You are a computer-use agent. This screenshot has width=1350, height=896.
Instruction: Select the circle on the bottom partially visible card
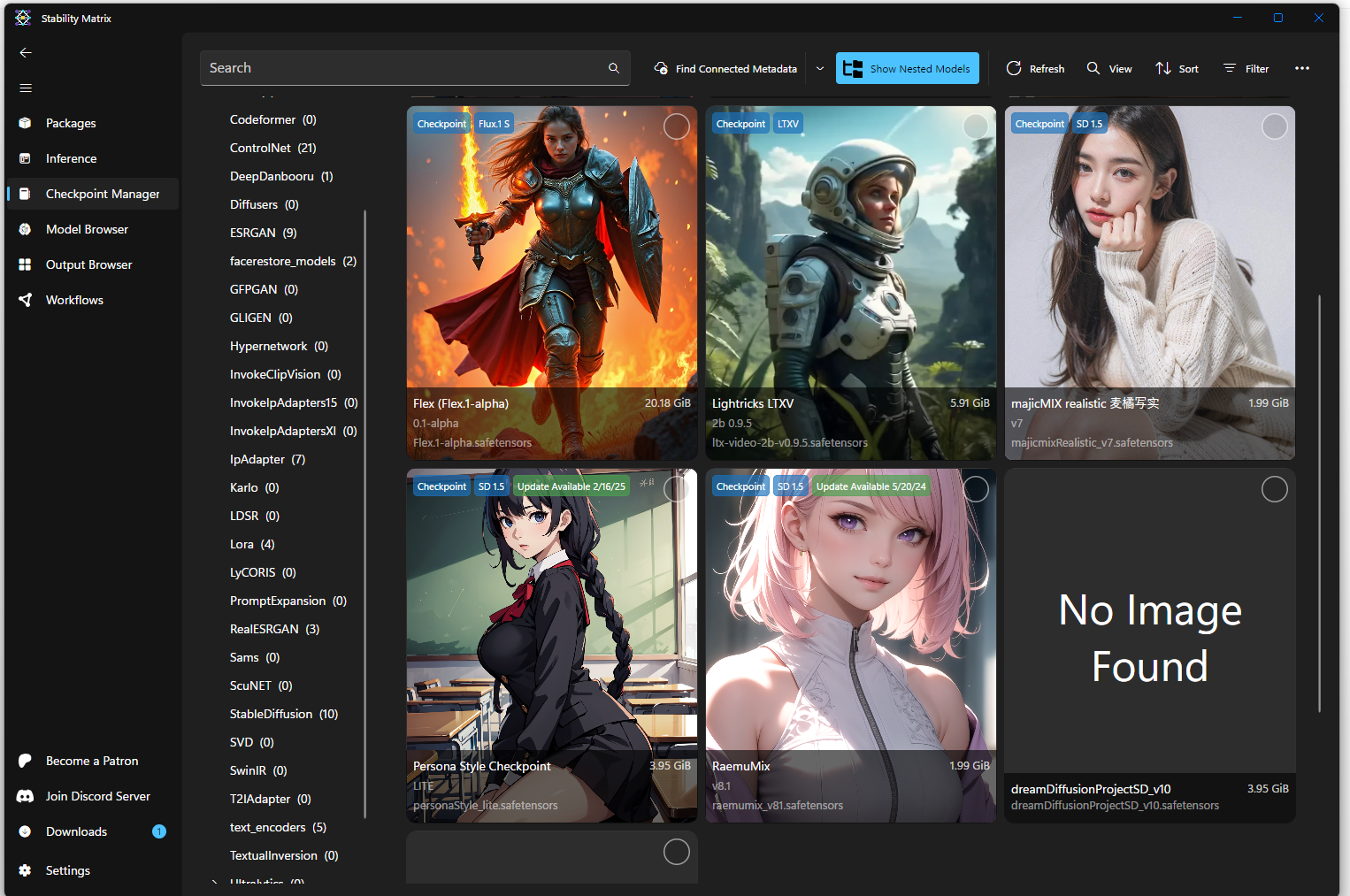[677, 852]
